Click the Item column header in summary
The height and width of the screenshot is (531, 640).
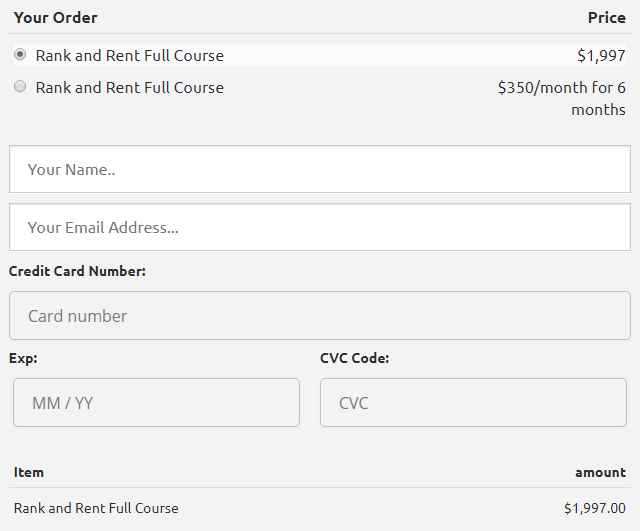29,472
